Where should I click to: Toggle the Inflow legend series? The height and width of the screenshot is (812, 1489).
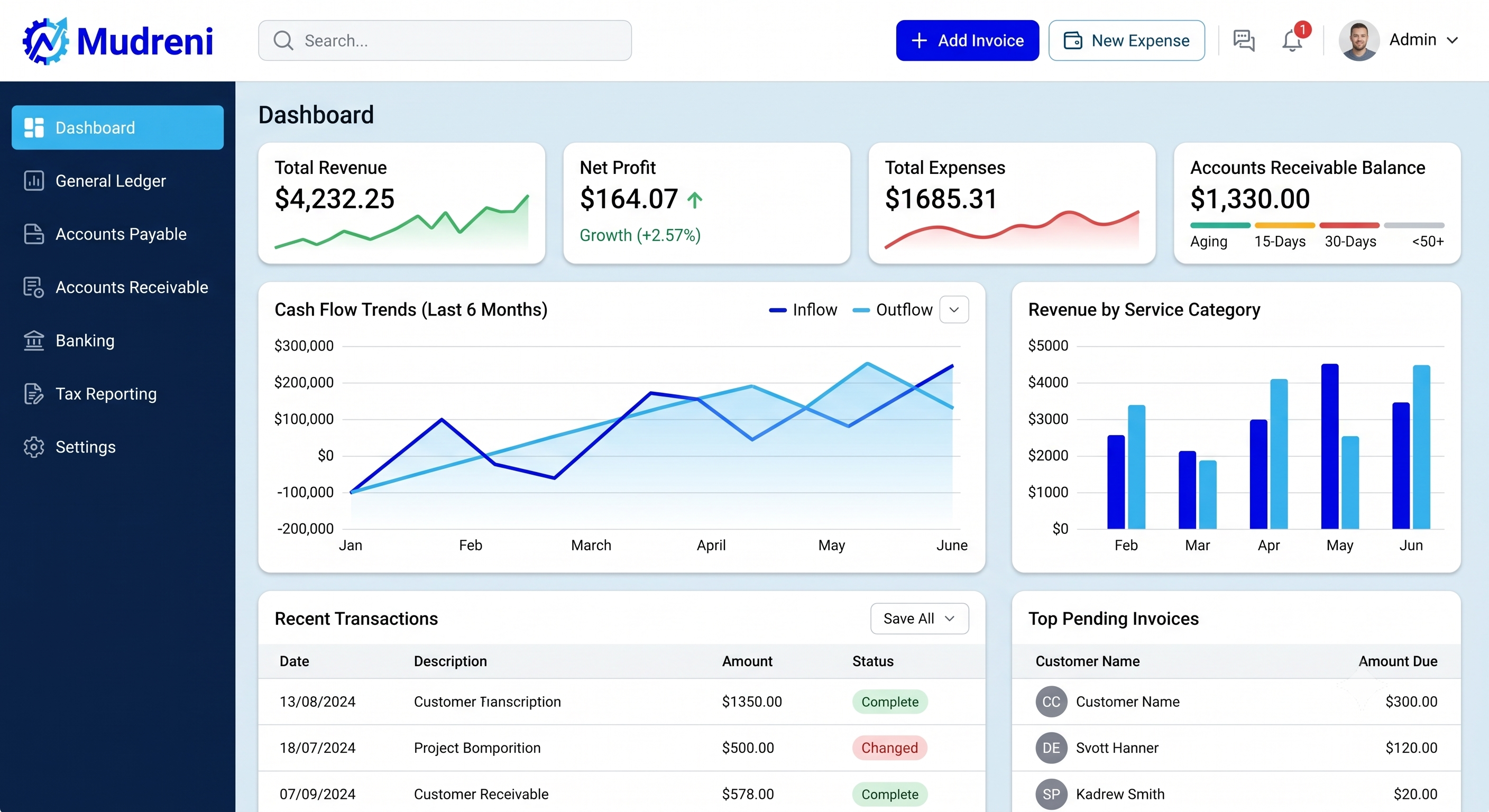[x=803, y=310]
